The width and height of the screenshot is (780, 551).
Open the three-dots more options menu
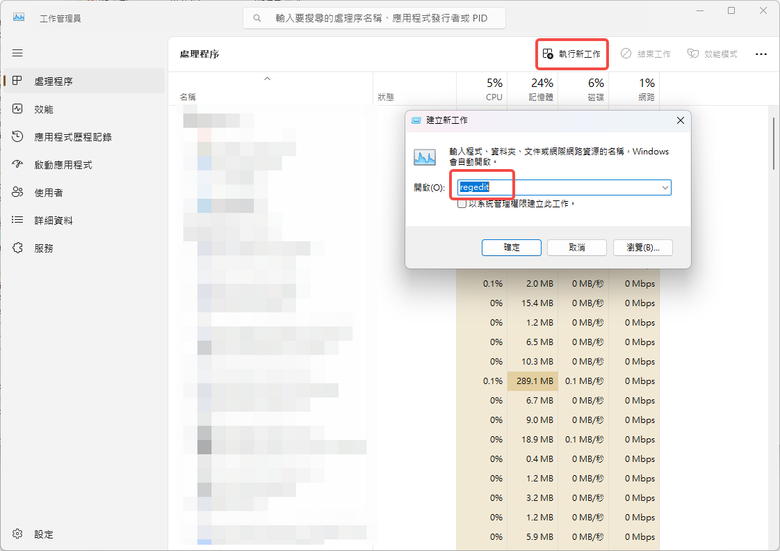click(761, 54)
